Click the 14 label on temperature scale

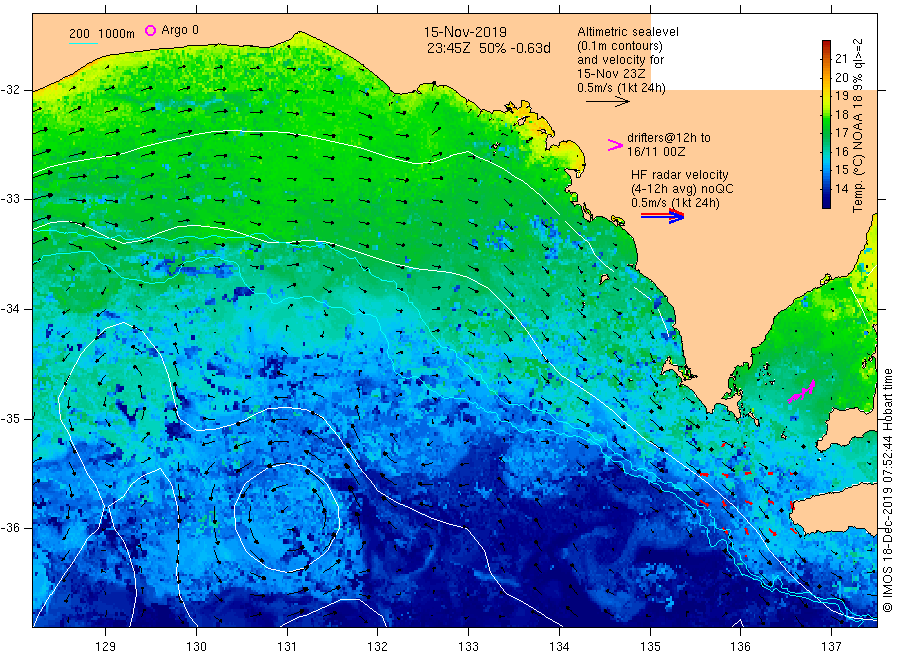pos(841,188)
